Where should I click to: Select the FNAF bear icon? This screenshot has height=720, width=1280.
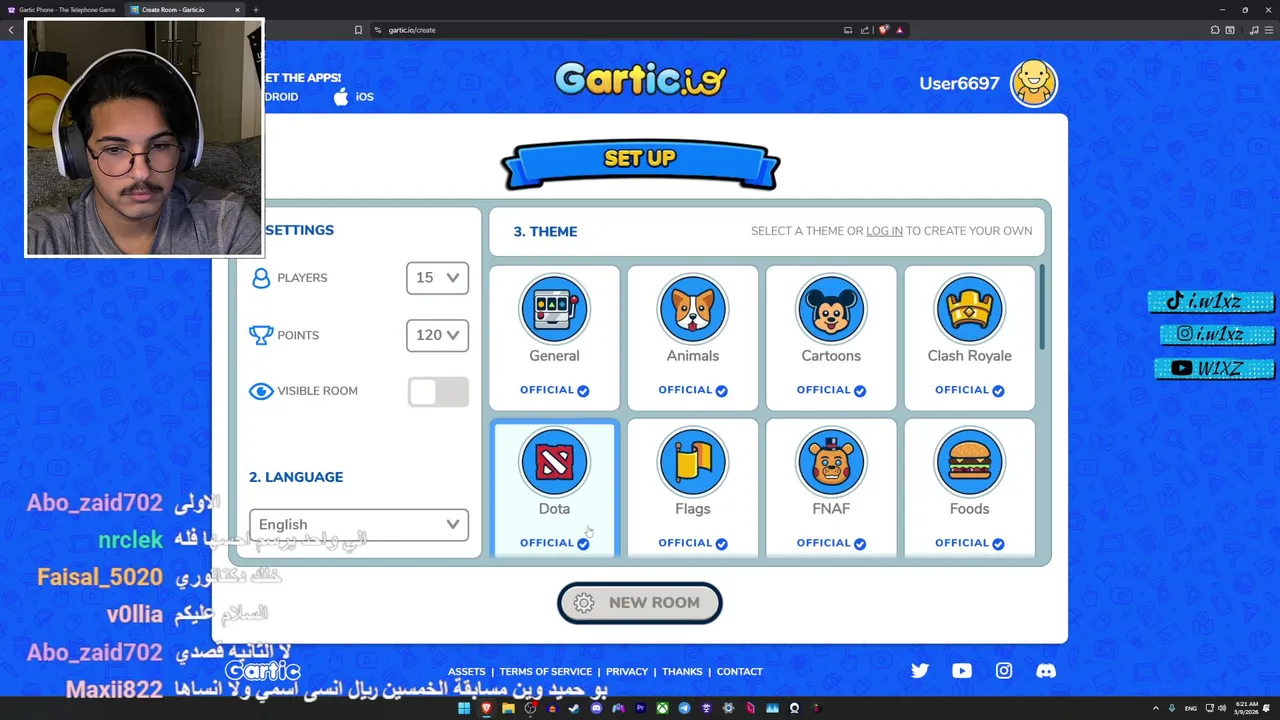(831, 462)
